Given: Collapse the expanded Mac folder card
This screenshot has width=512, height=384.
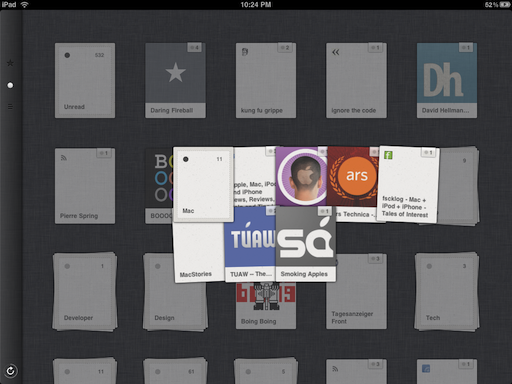Looking at the screenshot, I should click(x=203, y=184).
